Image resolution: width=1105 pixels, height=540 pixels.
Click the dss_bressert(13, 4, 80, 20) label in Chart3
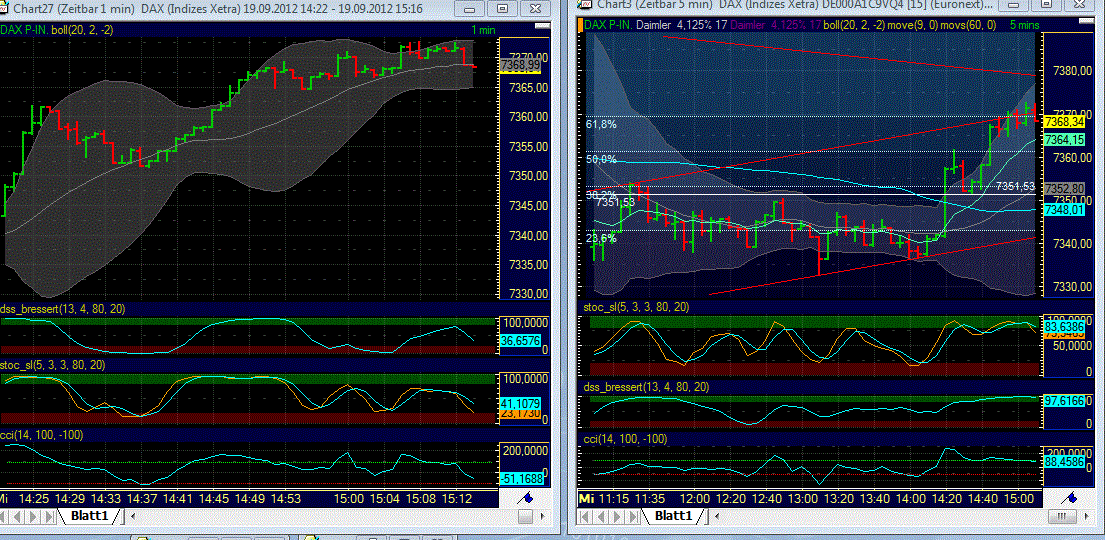tap(646, 387)
